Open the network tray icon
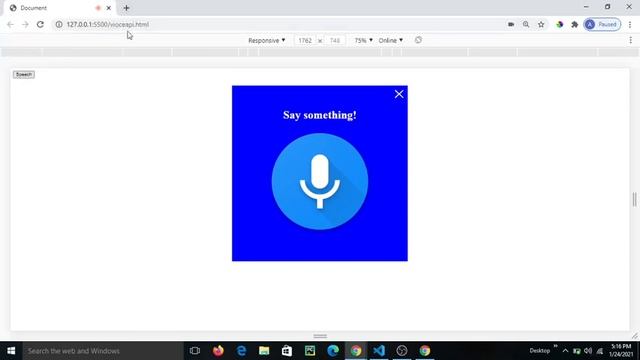The image size is (640, 360). coord(600,351)
